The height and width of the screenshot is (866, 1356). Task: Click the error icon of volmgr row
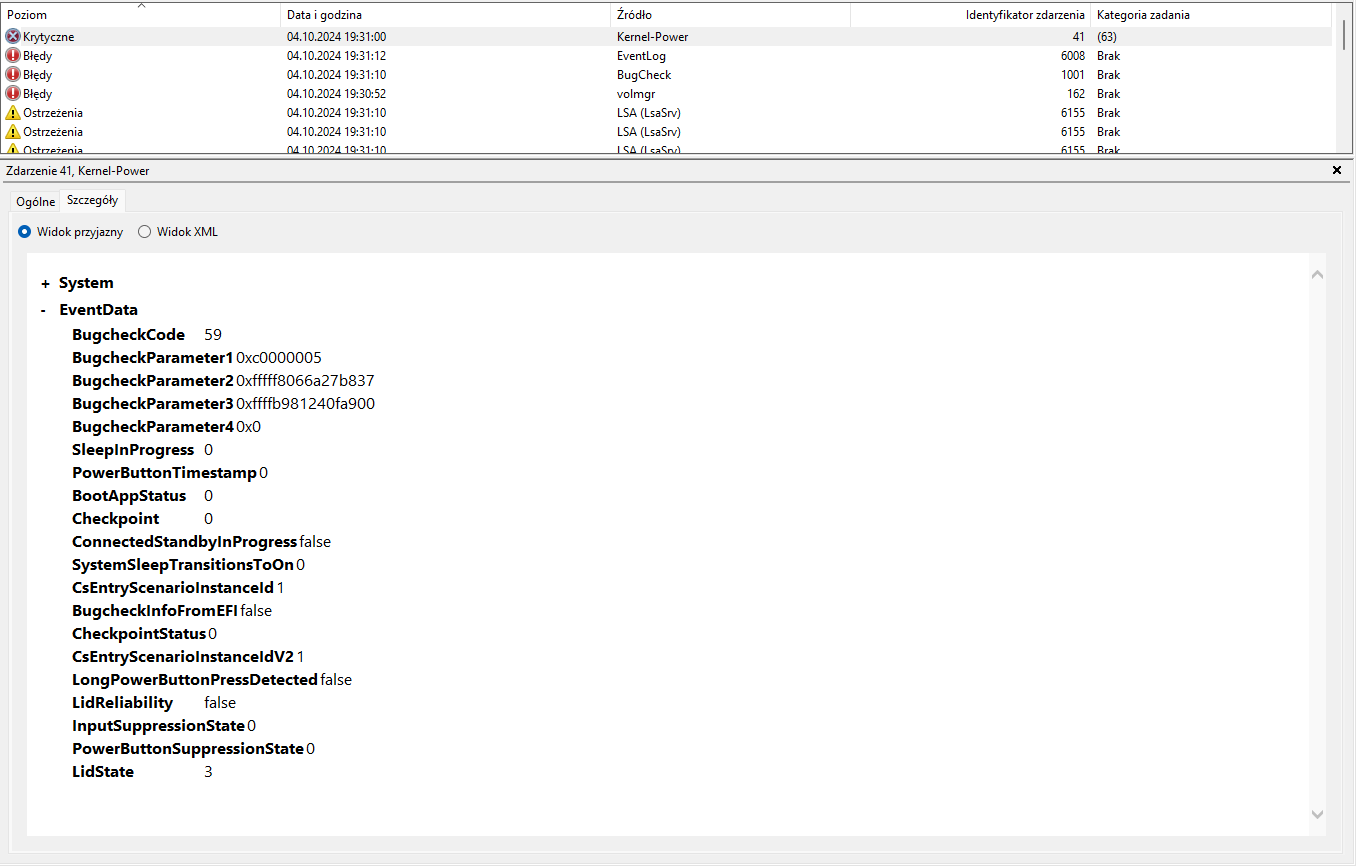(x=13, y=93)
